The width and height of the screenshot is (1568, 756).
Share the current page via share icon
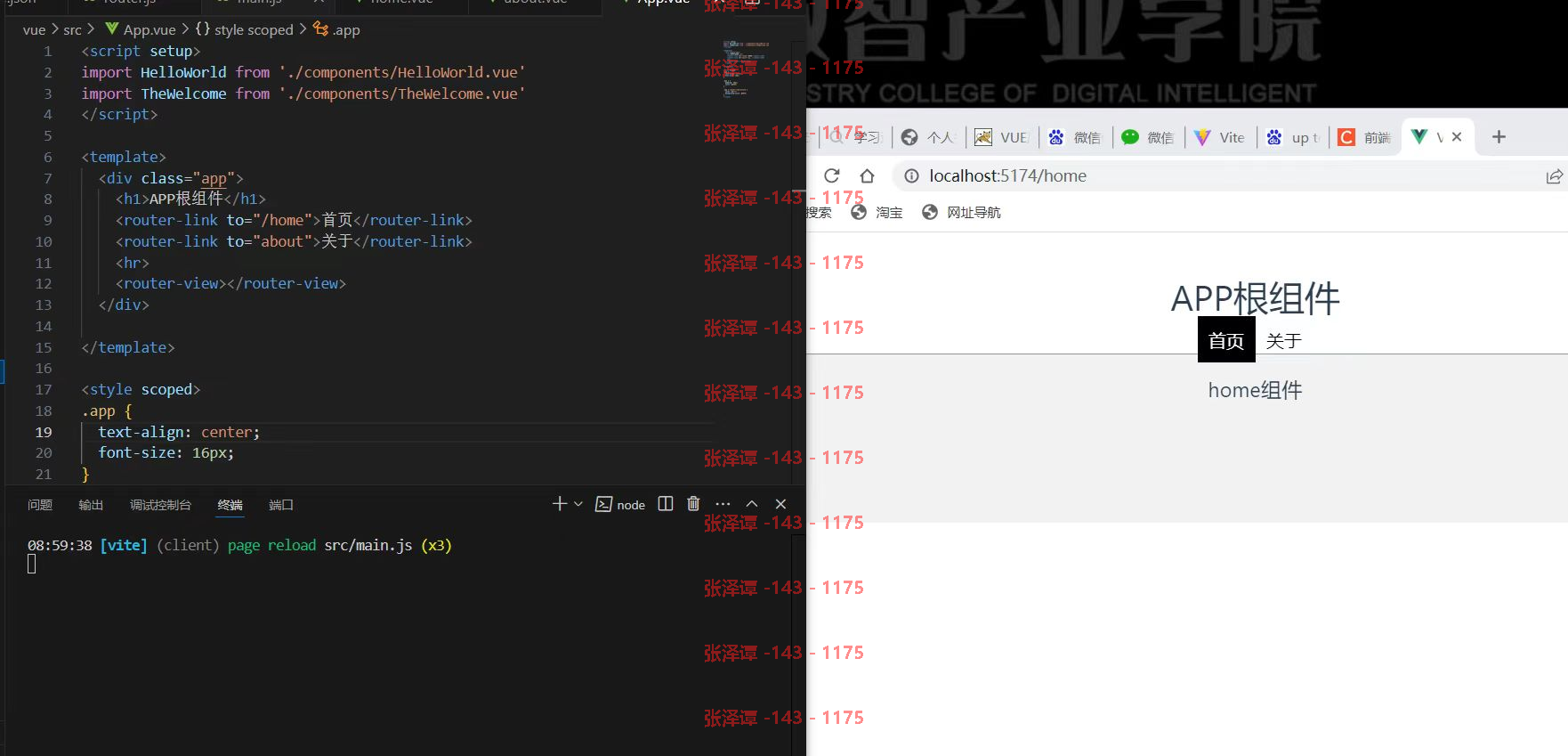click(1554, 176)
